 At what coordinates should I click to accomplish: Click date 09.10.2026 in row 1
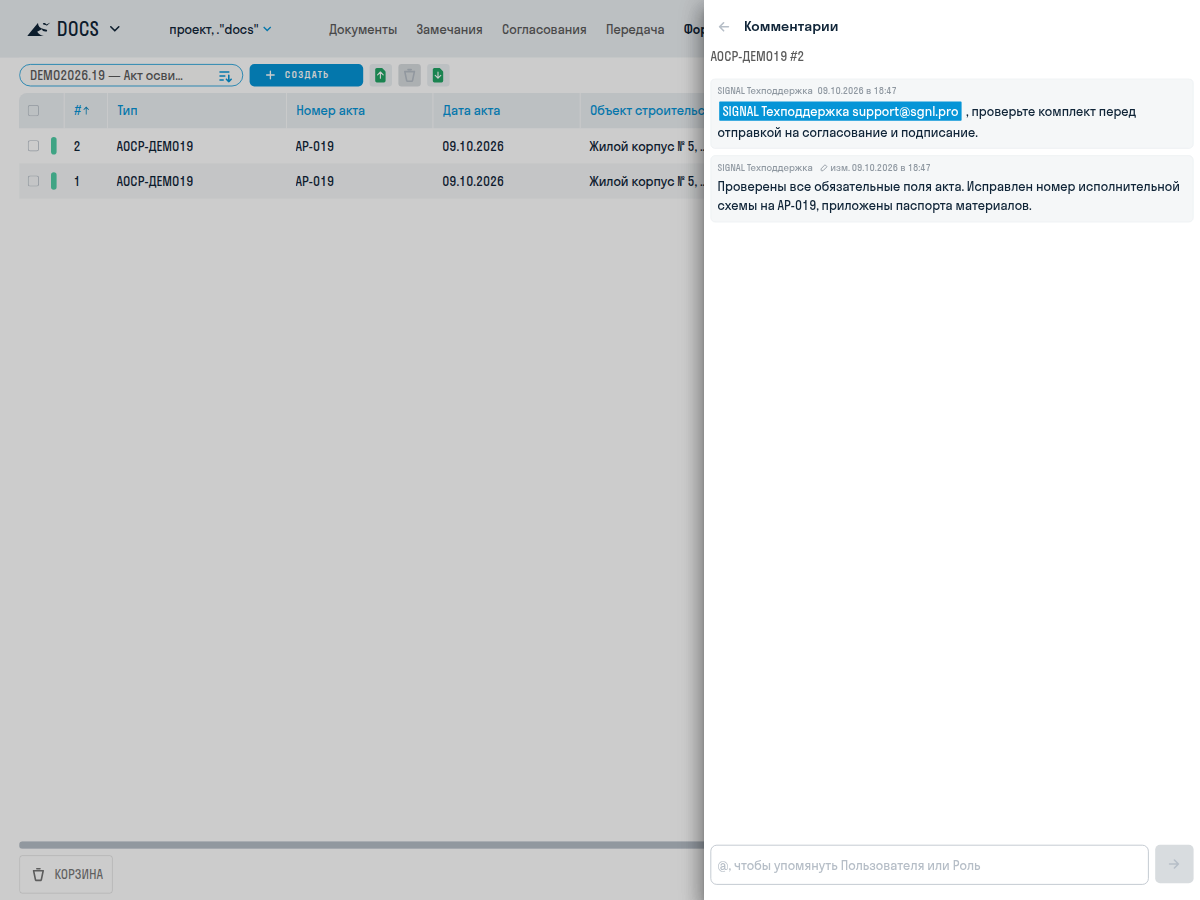click(x=473, y=181)
